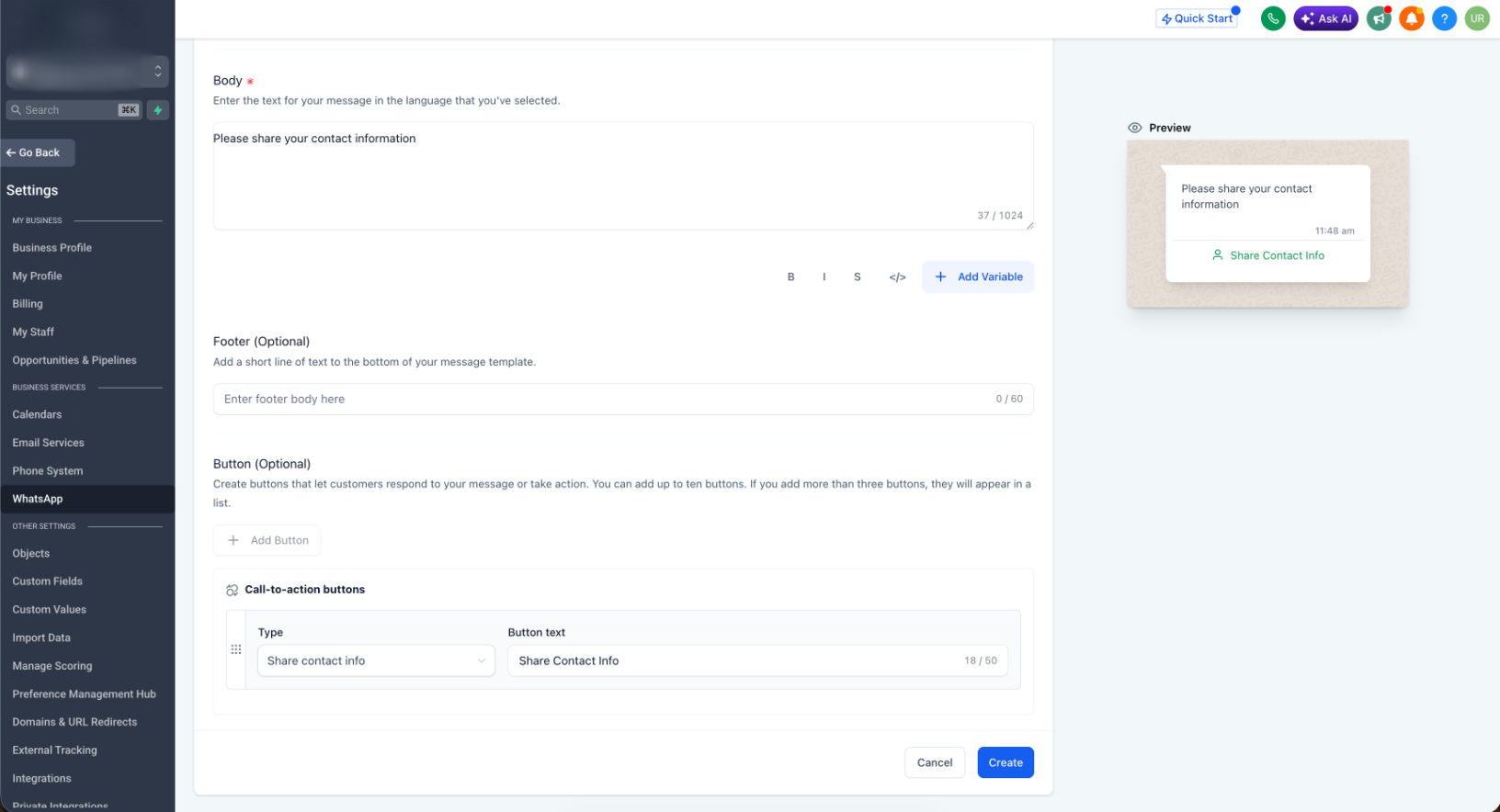Open Objects settings

click(x=31, y=553)
